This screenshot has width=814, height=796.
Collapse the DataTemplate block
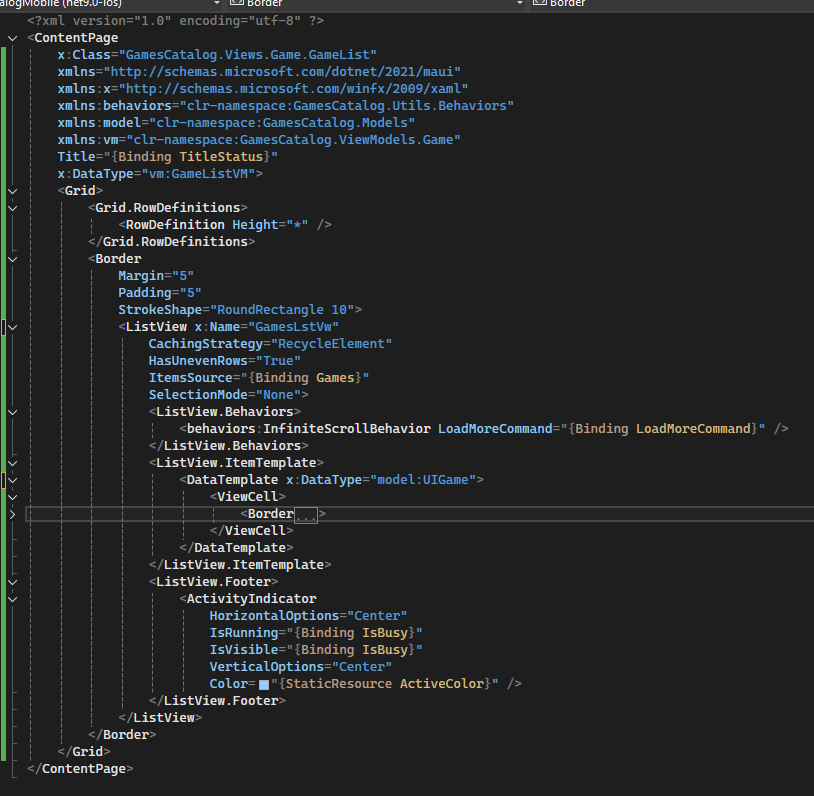tap(12, 479)
